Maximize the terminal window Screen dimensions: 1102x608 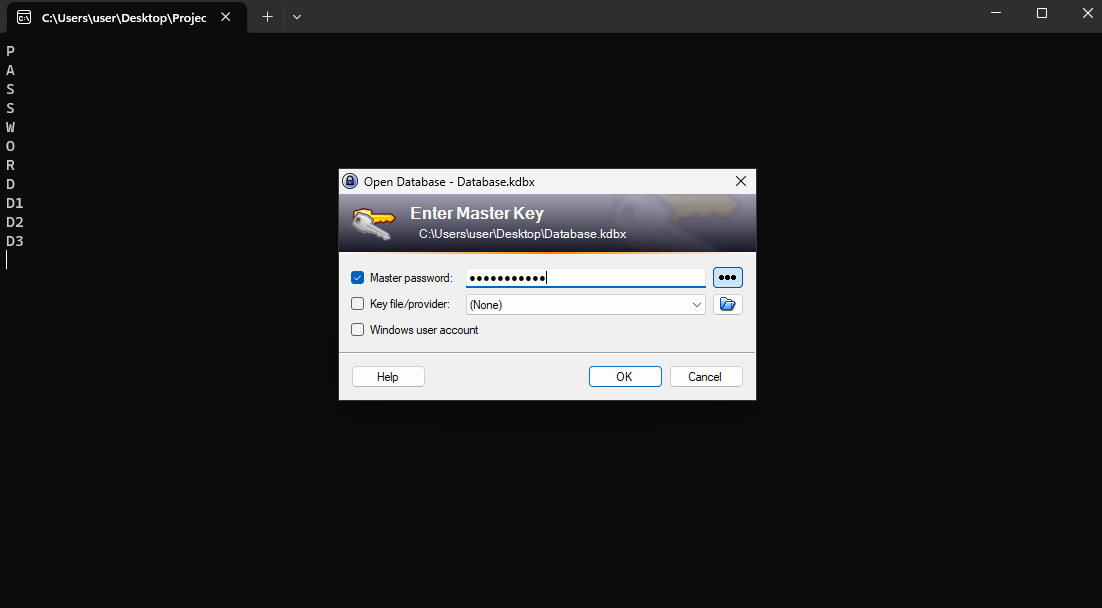[1042, 14]
